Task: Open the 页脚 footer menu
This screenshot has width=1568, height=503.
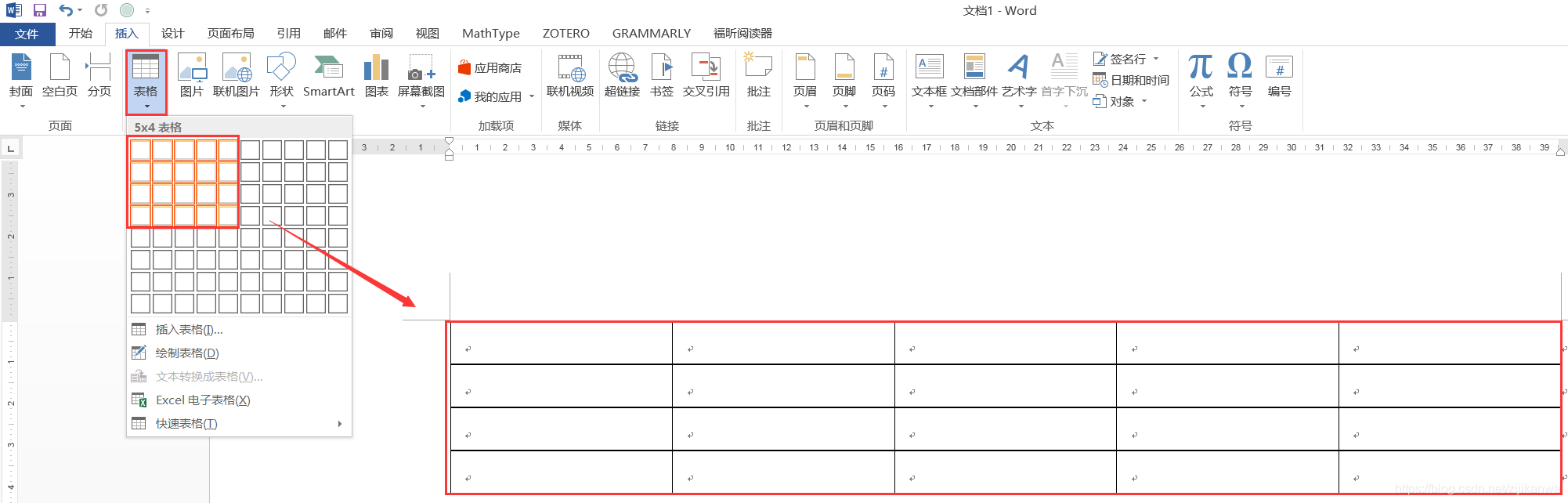Action: coord(844,78)
